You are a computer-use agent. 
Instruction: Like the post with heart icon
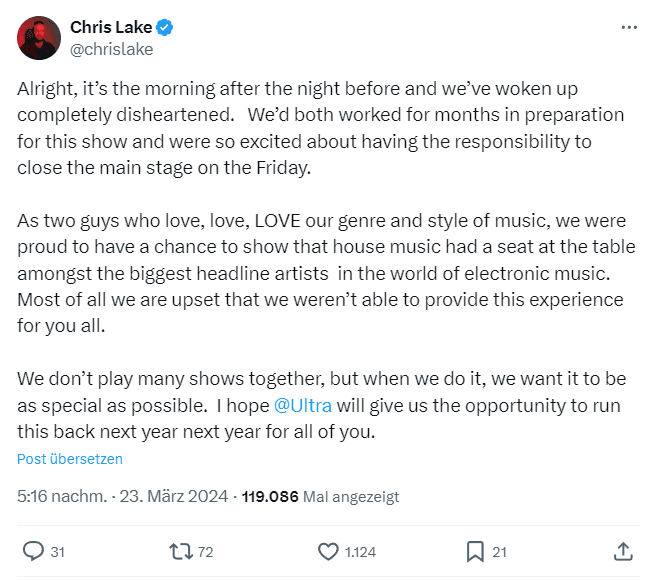point(328,551)
